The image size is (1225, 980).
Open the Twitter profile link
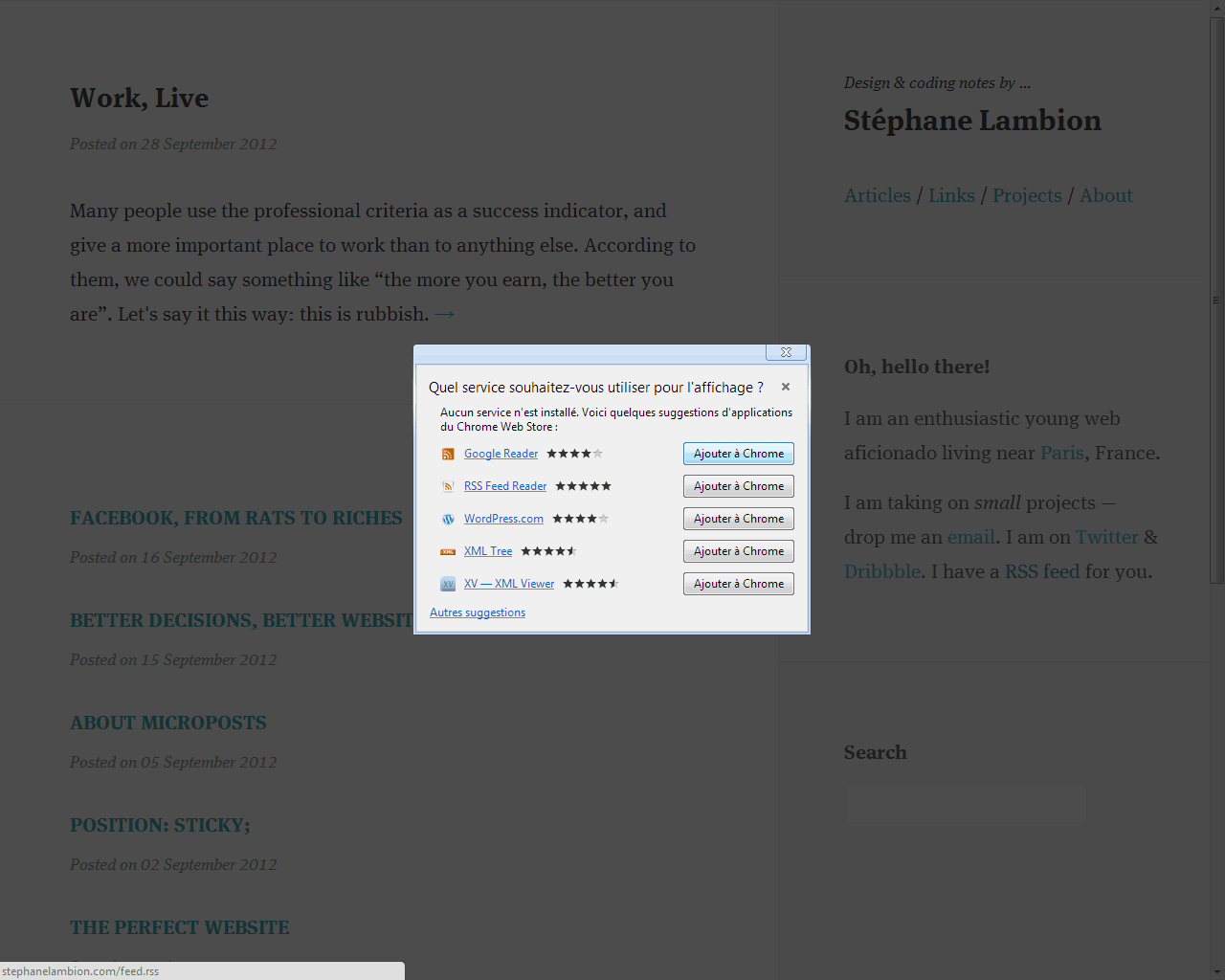[x=1106, y=537]
